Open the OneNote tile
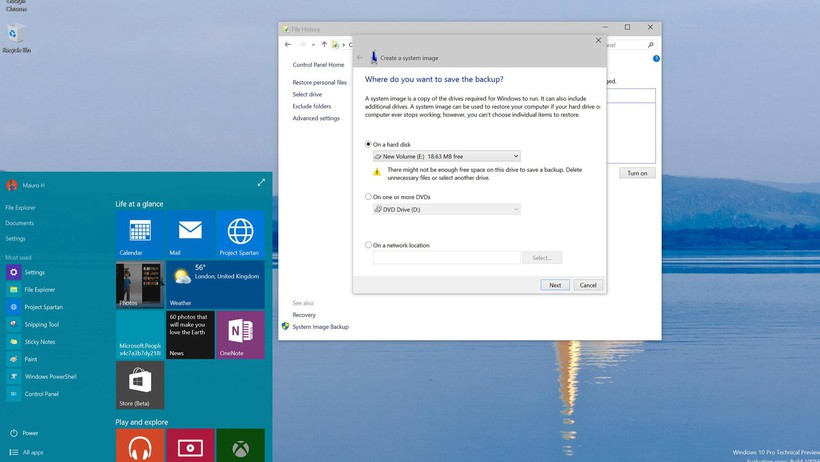 (x=240, y=335)
